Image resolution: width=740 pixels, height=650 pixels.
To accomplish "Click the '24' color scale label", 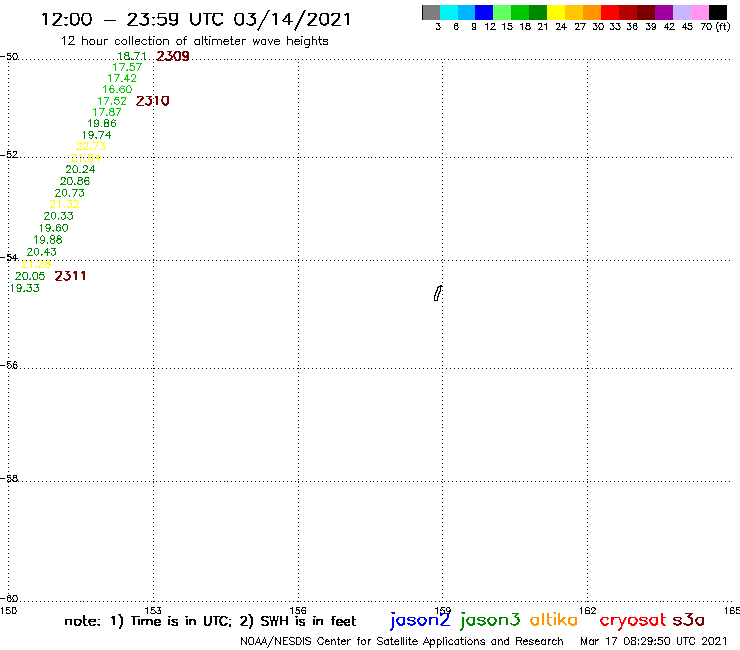I will click(561, 27).
